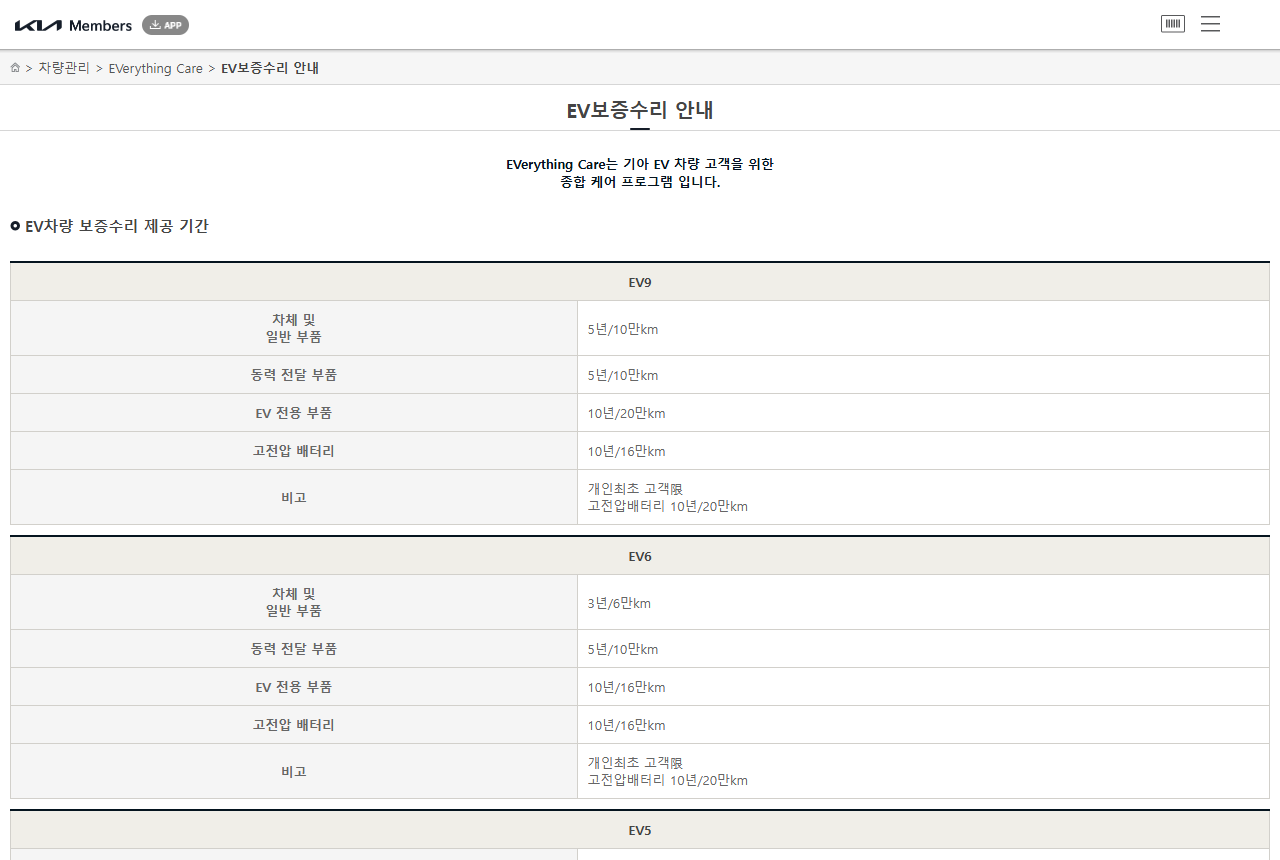Screen dimensions: 1280x860
Task: Click 차체 및 일반 부품 in EV9 table
Action: [x=294, y=328]
